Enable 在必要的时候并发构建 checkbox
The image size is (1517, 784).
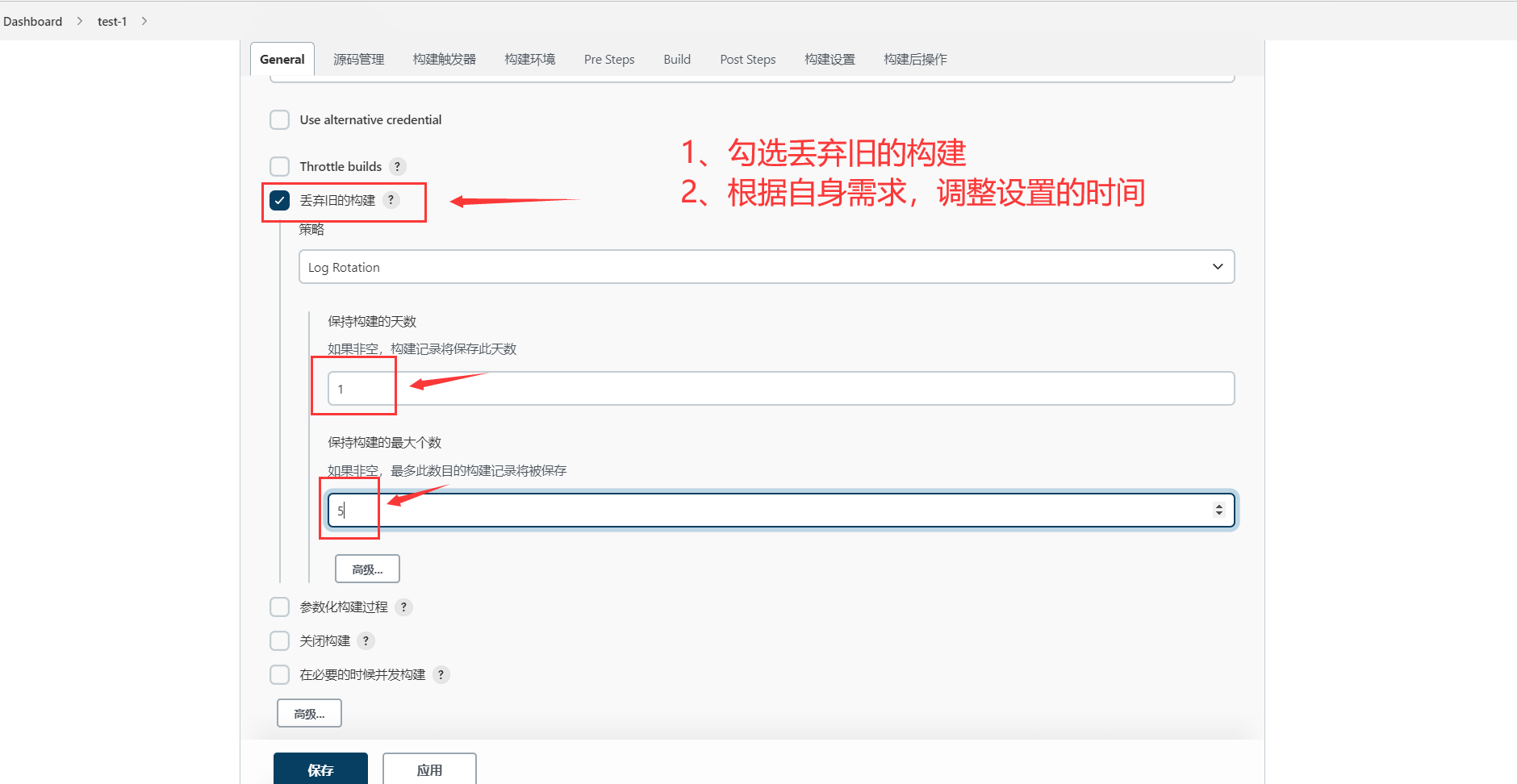279,674
